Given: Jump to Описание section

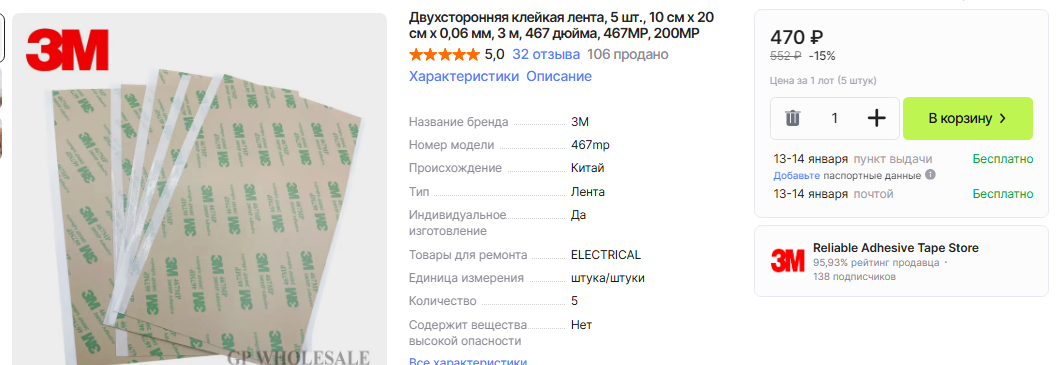Looking at the screenshot, I should [x=559, y=76].
